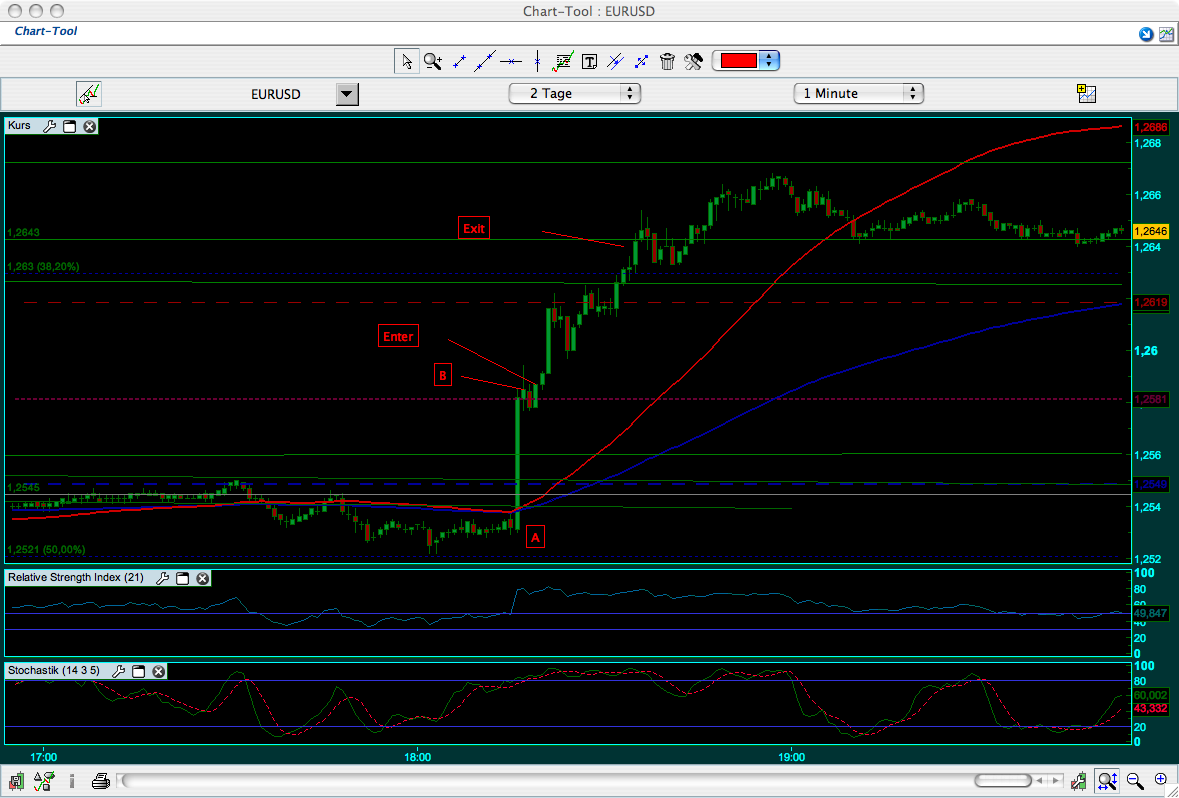Open Stochastik panel wrench settings

(x=118, y=671)
